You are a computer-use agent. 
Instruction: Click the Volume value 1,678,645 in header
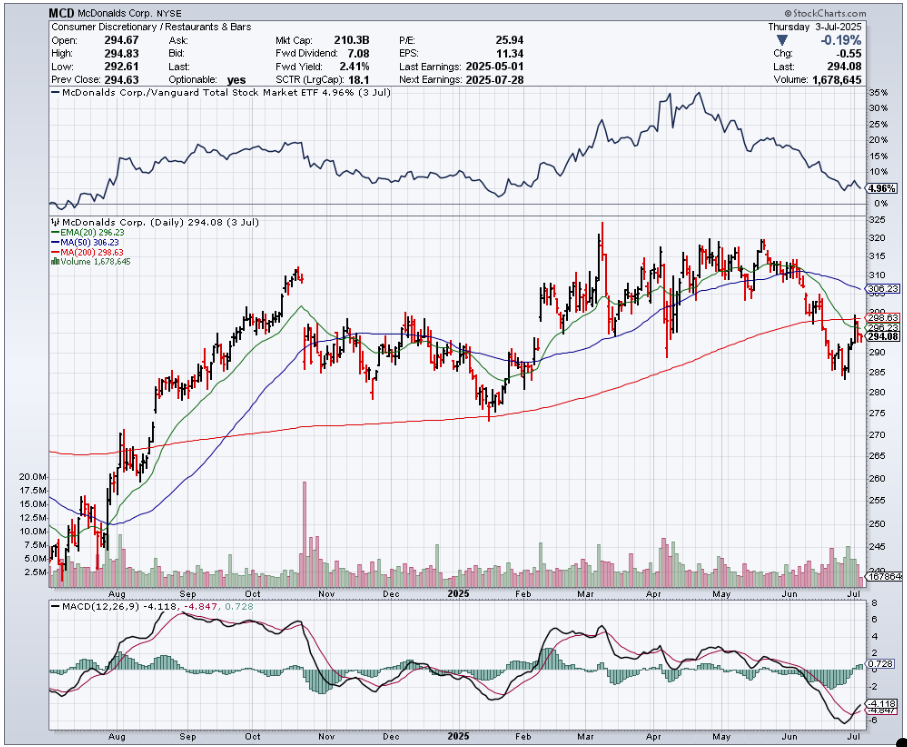[836, 80]
